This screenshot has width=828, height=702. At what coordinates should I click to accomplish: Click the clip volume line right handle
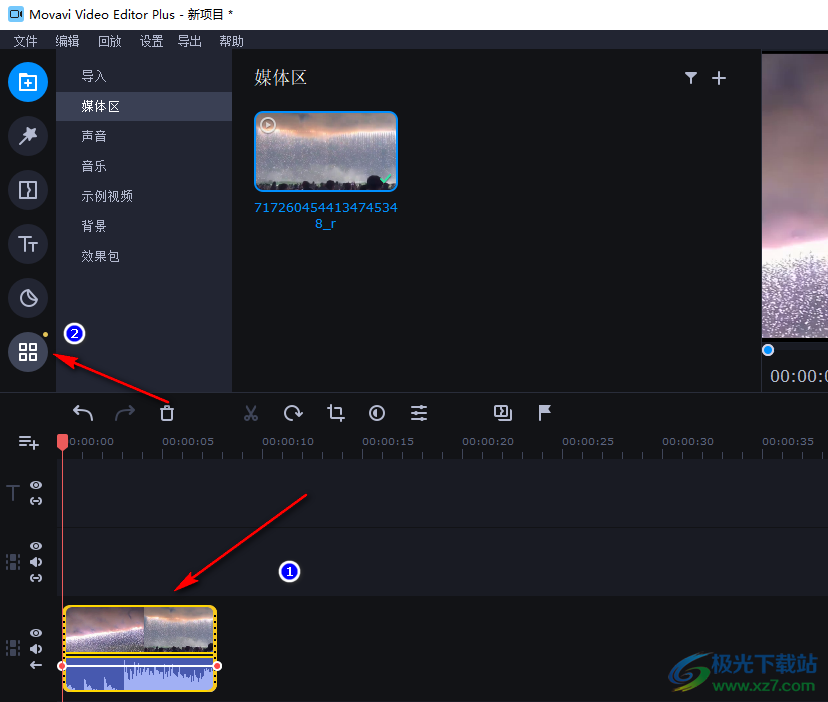[x=217, y=666]
